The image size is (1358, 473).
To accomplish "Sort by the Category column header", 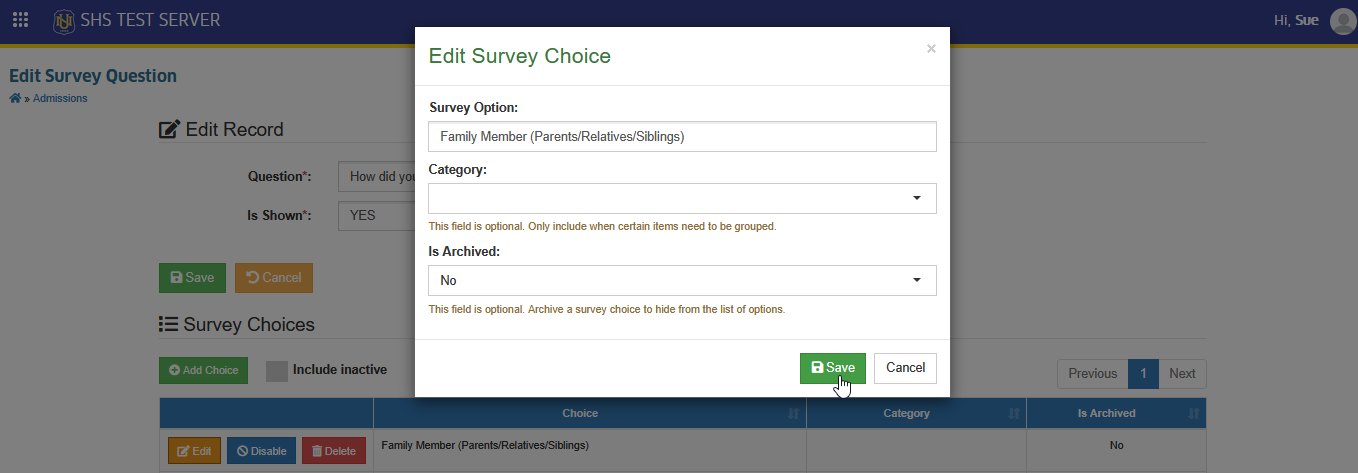I will [916, 413].
